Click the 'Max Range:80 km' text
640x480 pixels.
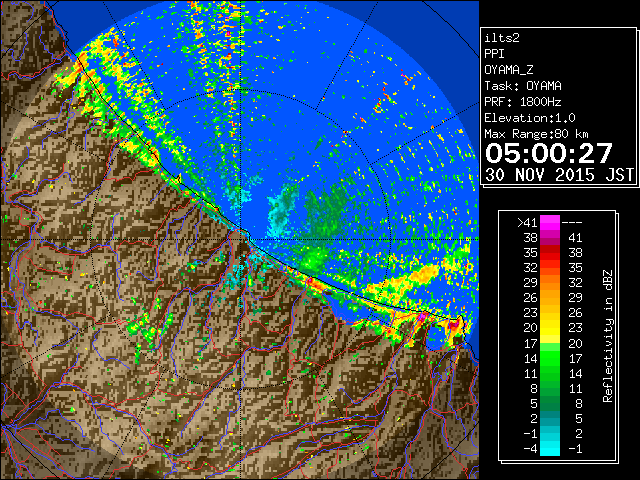tap(536, 134)
